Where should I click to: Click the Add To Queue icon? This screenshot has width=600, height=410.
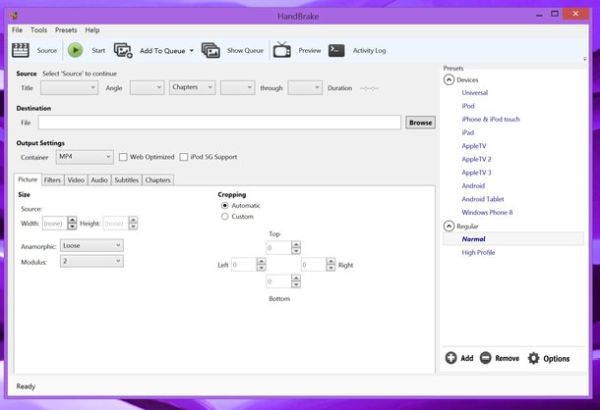123,51
